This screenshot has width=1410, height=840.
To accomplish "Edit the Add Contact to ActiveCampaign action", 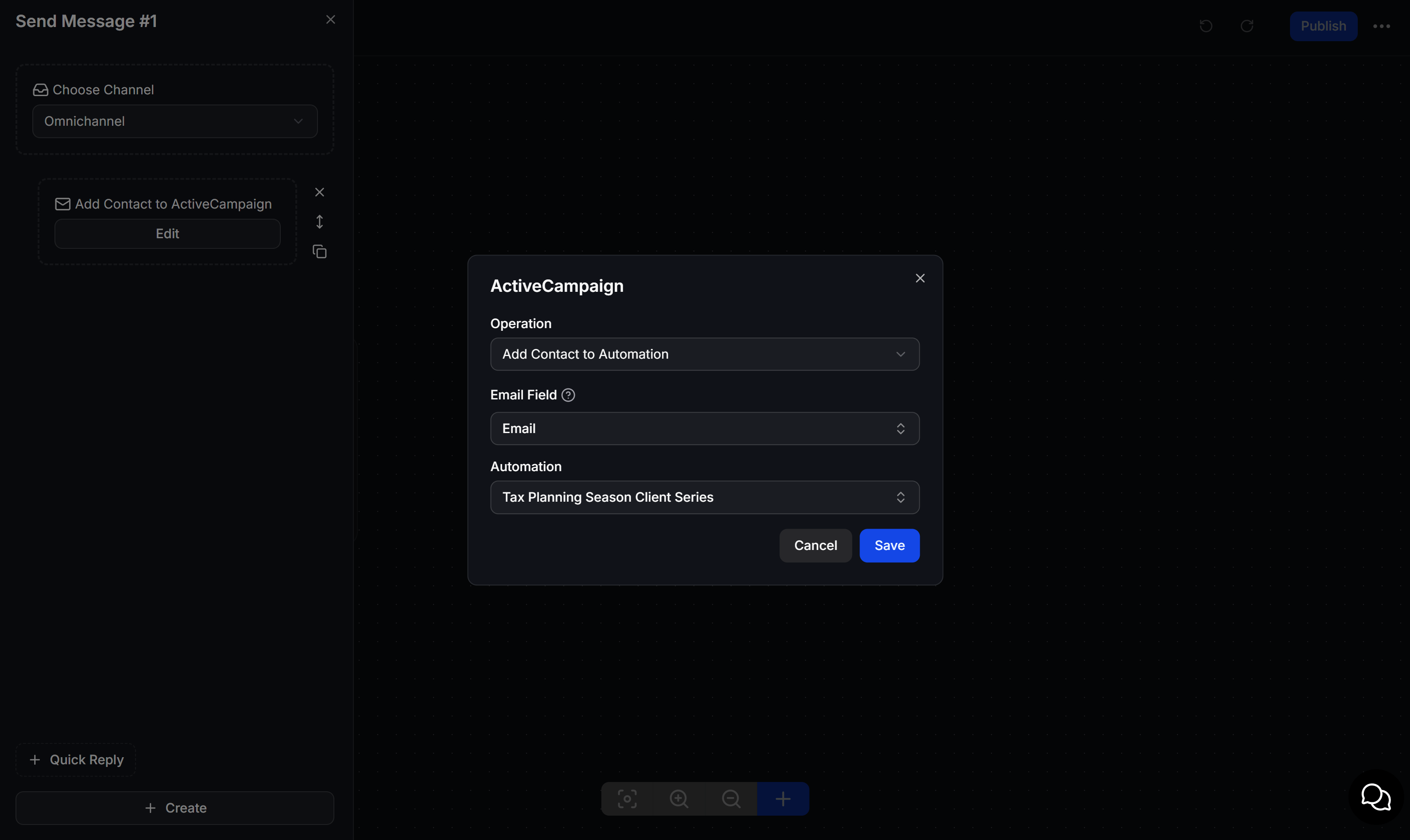I will pos(167,234).
